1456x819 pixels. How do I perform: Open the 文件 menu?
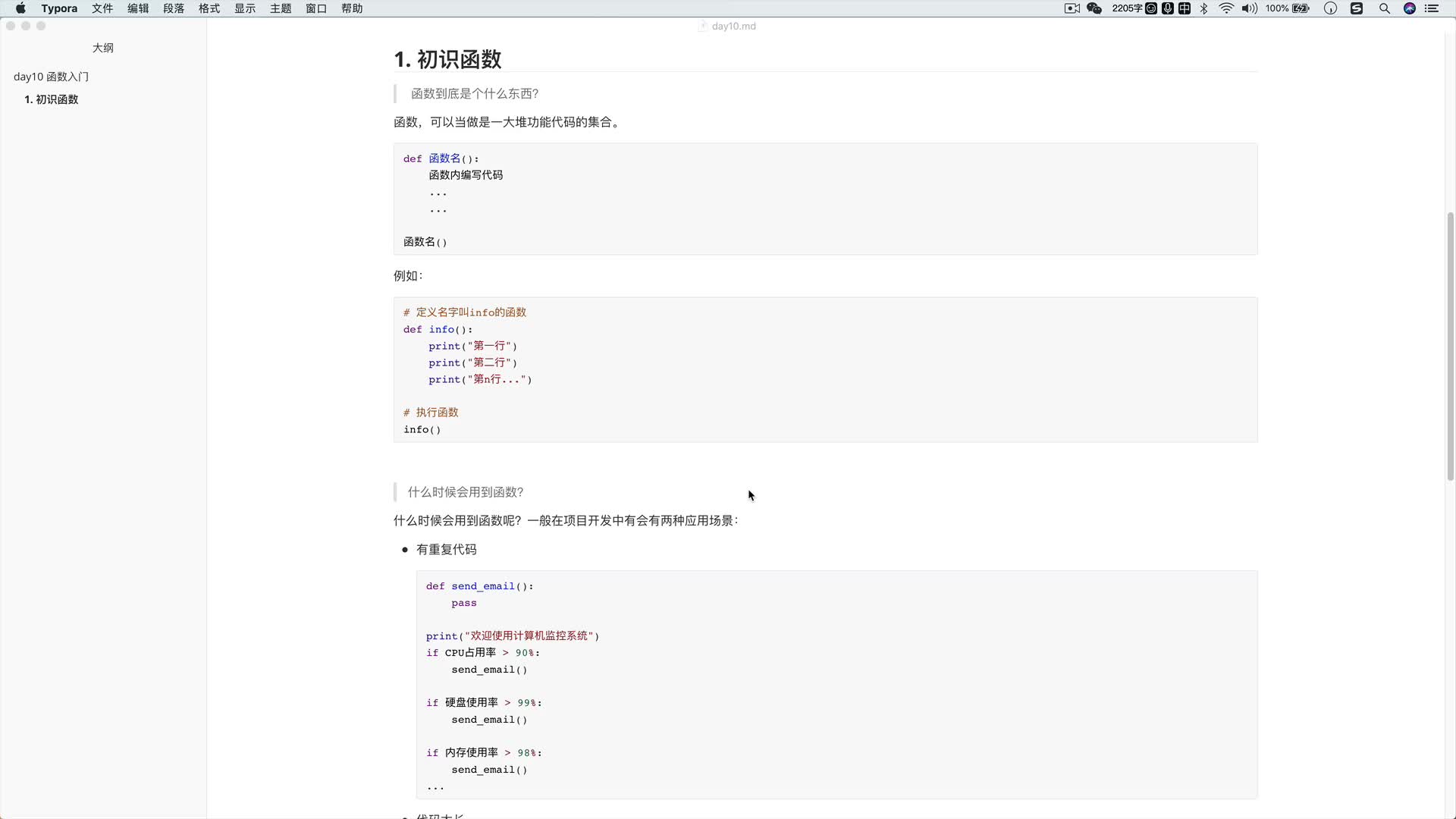tap(102, 8)
